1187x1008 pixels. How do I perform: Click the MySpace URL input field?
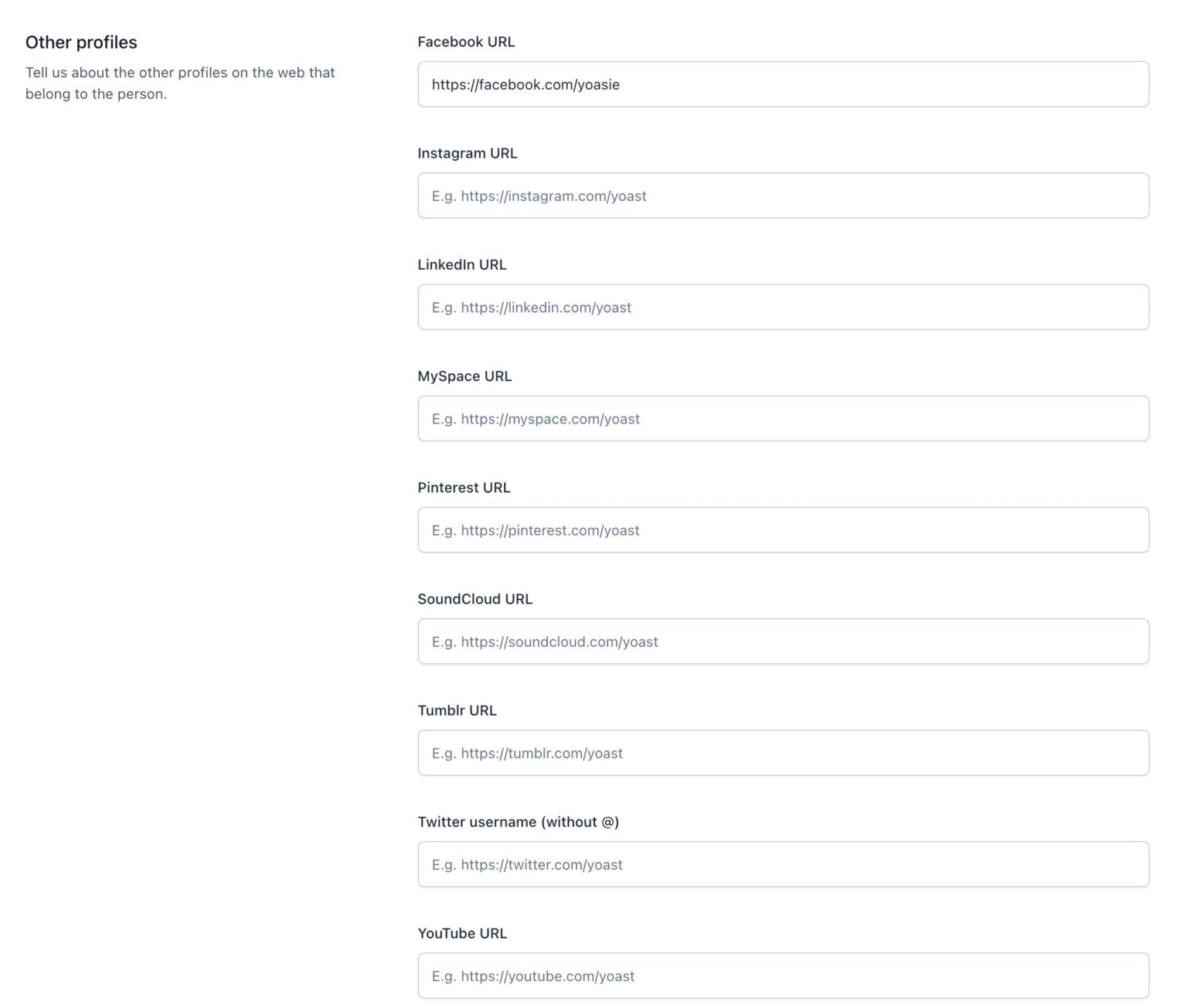[782, 418]
